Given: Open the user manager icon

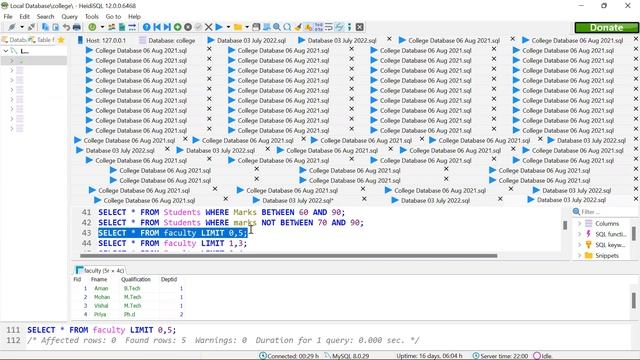Looking at the screenshot, I should pyautogui.click(x=111, y=27).
